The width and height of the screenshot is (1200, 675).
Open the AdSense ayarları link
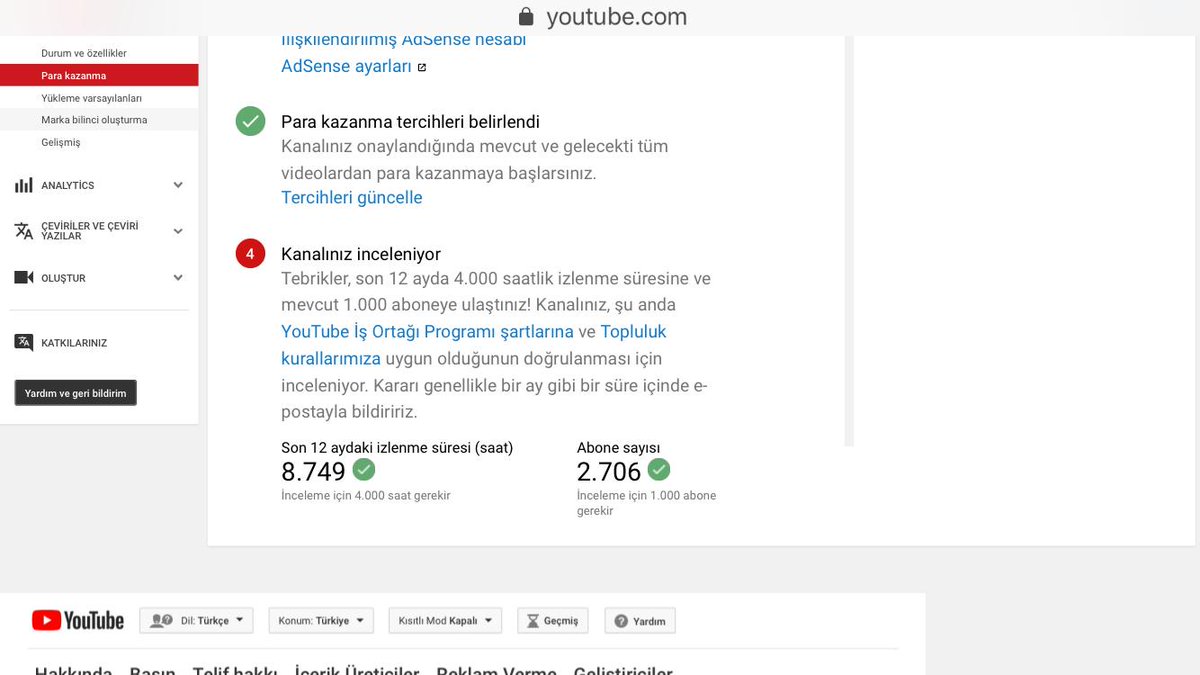coord(346,67)
